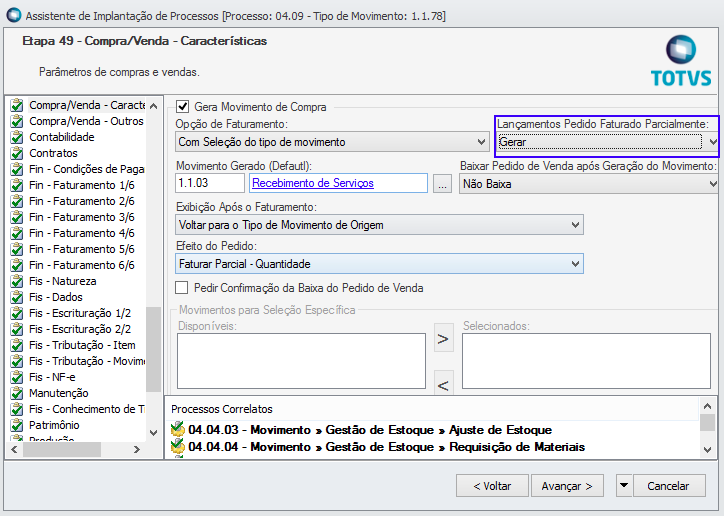Click Movimento Gerado code field 1.1.03
Viewport: 724px width, 516px height.
tap(210, 183)
